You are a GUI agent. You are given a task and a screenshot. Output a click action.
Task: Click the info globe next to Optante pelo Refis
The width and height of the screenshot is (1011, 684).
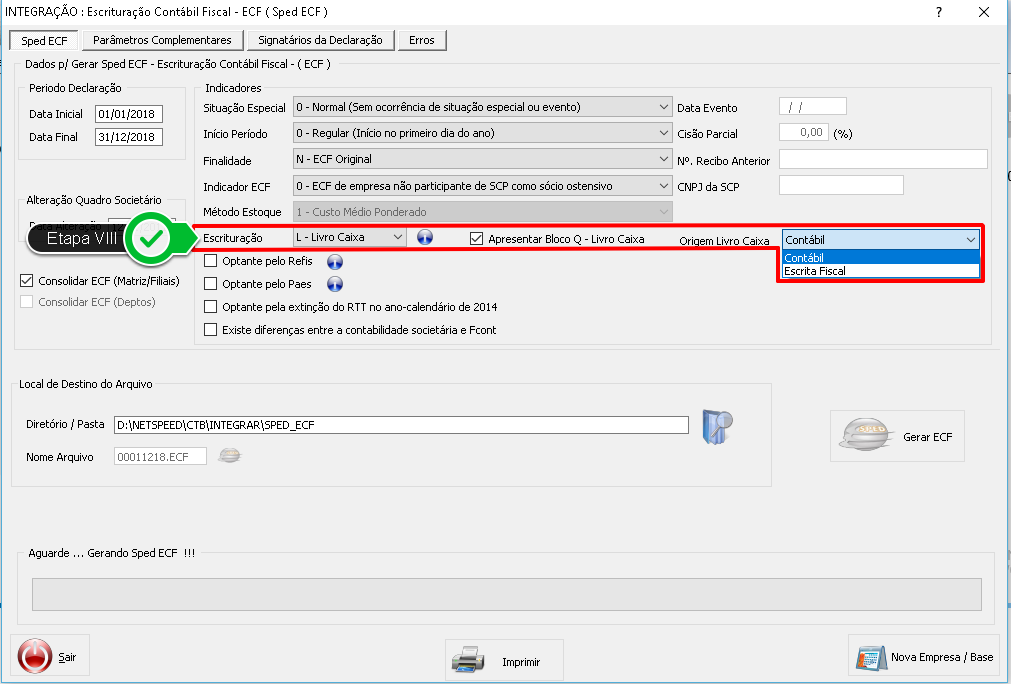[x=335, y=262]
